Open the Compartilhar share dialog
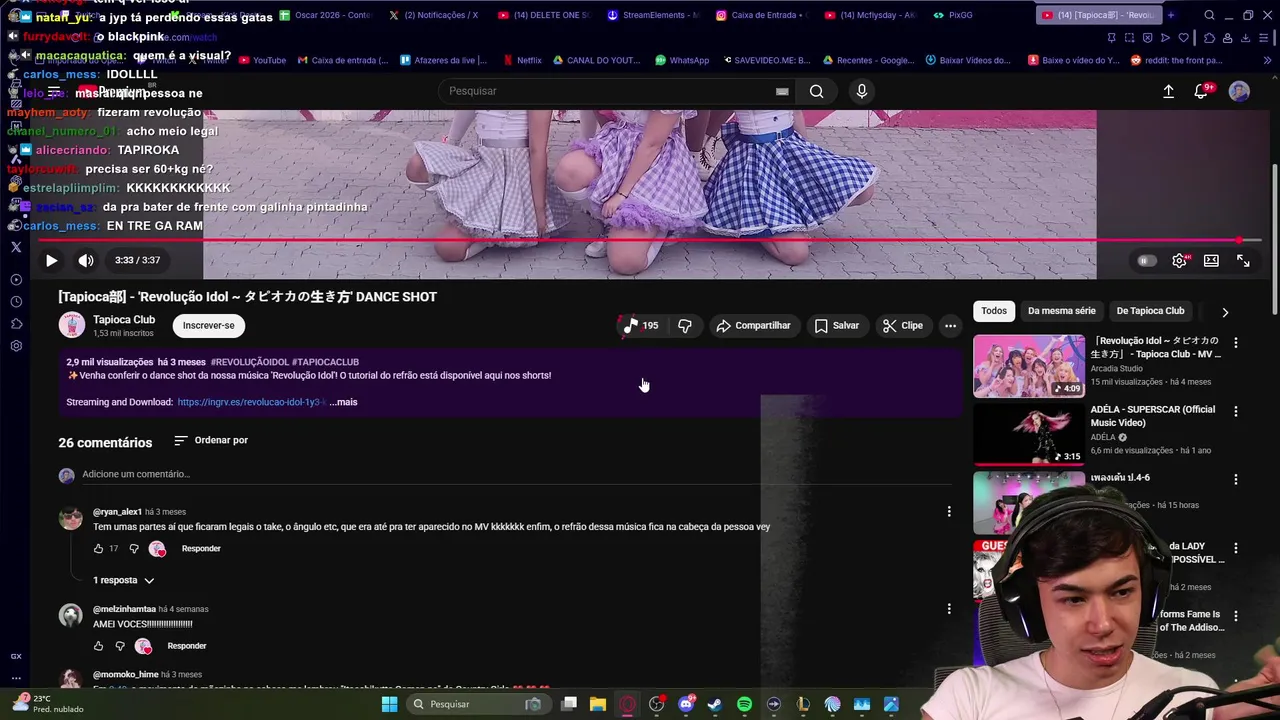 (753, 325)
